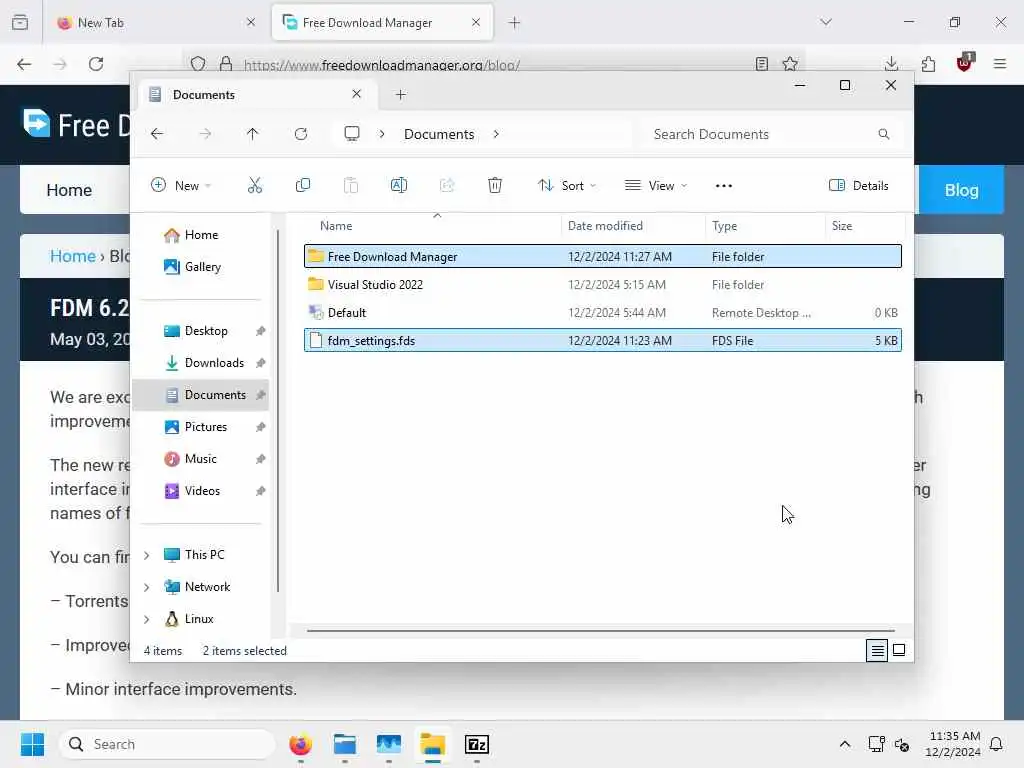The image size is (1024, 768).
Task: Click the horizontal scrollbar in file list
Action: [600, 631]
